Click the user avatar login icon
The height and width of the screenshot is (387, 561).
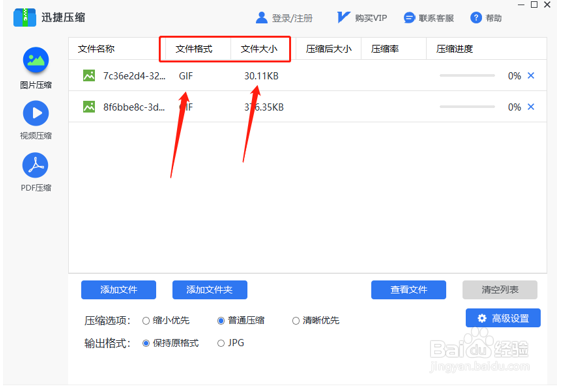[262, 18]
